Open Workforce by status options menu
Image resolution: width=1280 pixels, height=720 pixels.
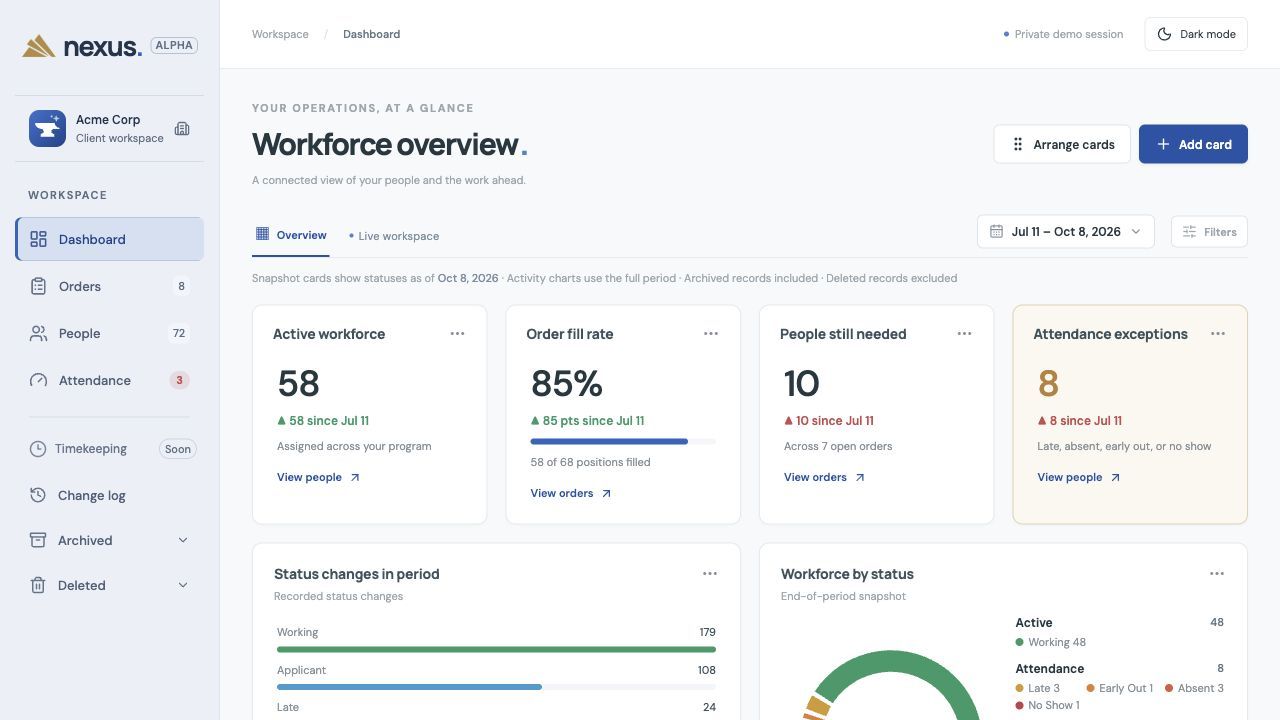(x=1217, y=573)
